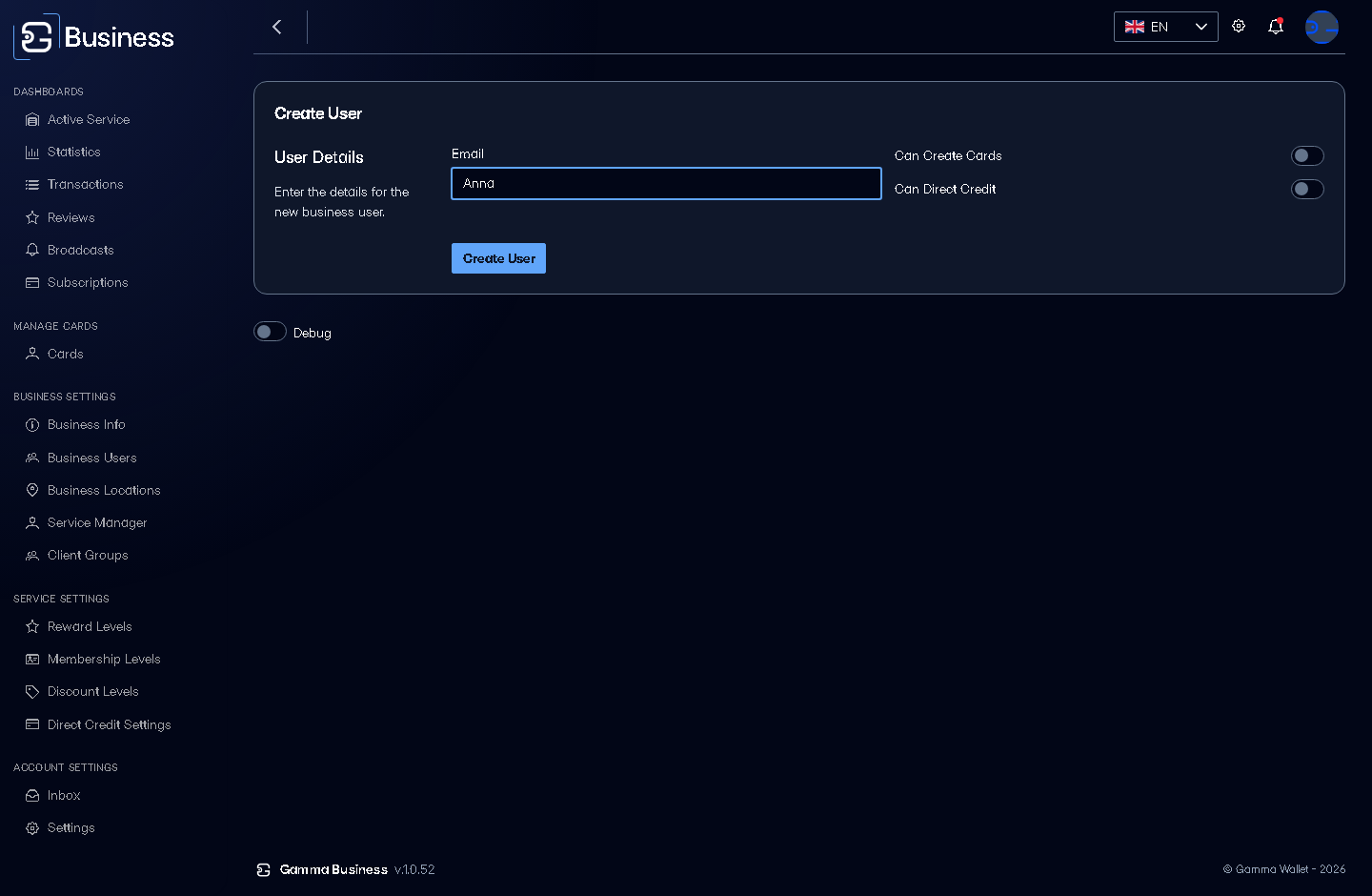Enable the Can Direct Credit toggle
Viewport: 1372px width, 896px height.
click(1307, 189)
